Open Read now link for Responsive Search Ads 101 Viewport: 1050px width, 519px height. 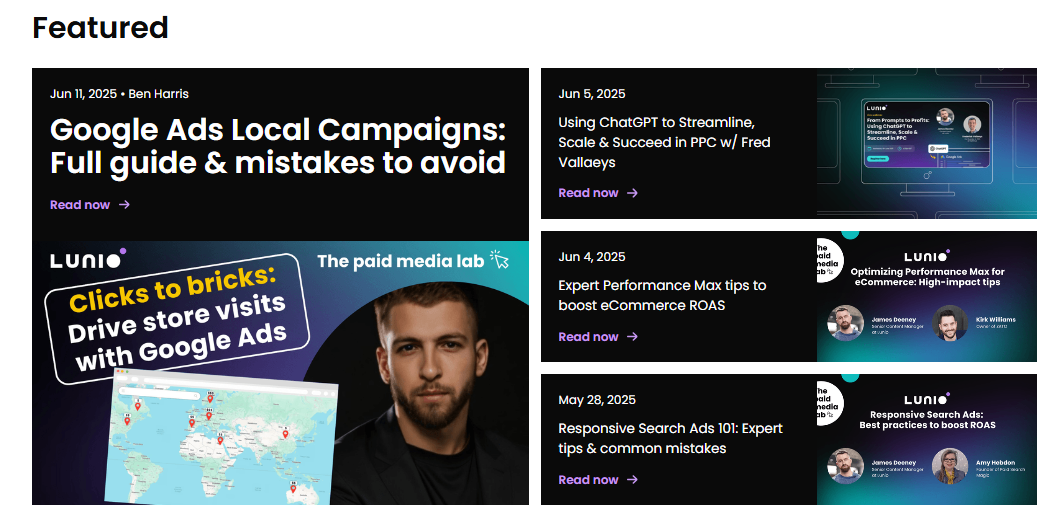(x=588, y=480)
